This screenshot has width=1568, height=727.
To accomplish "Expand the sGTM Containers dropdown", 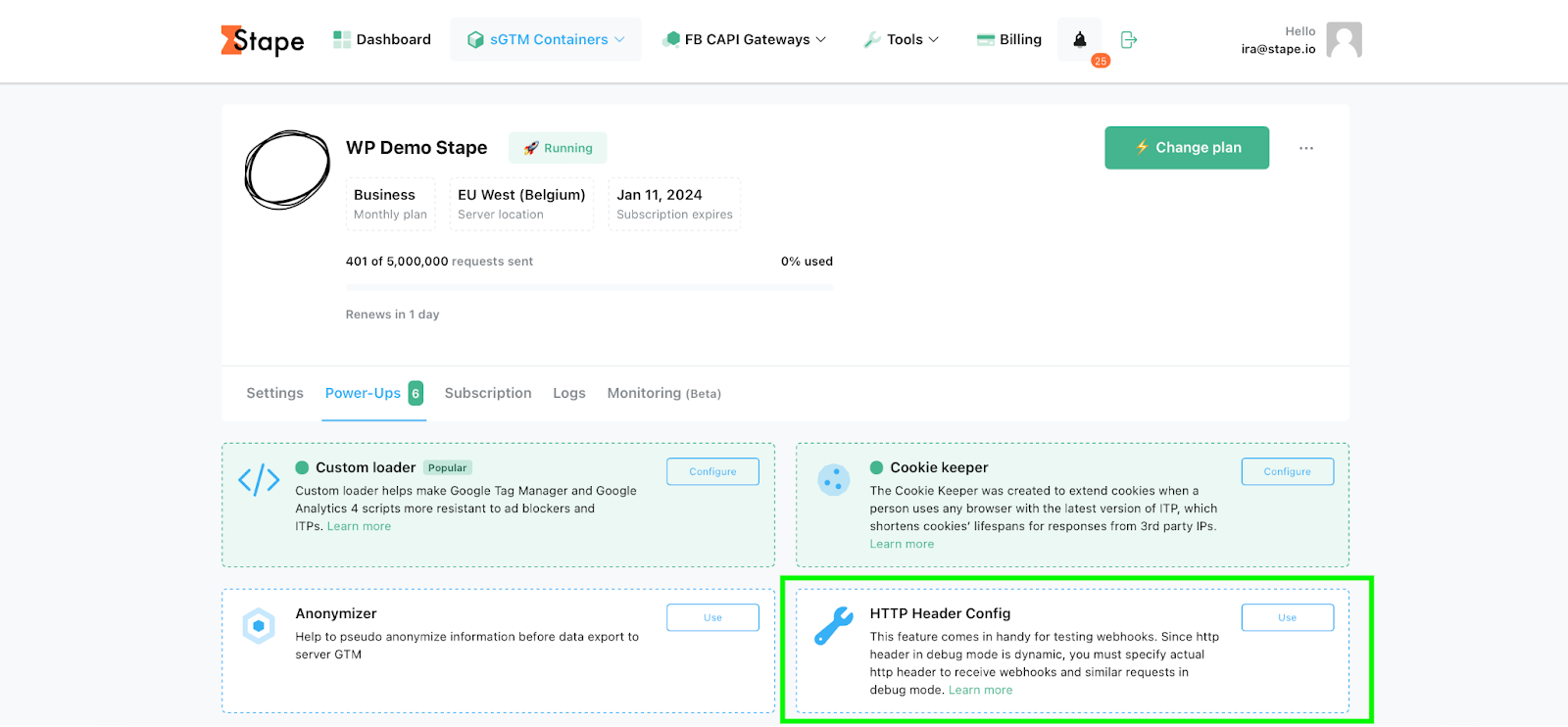I will [546, 39].
